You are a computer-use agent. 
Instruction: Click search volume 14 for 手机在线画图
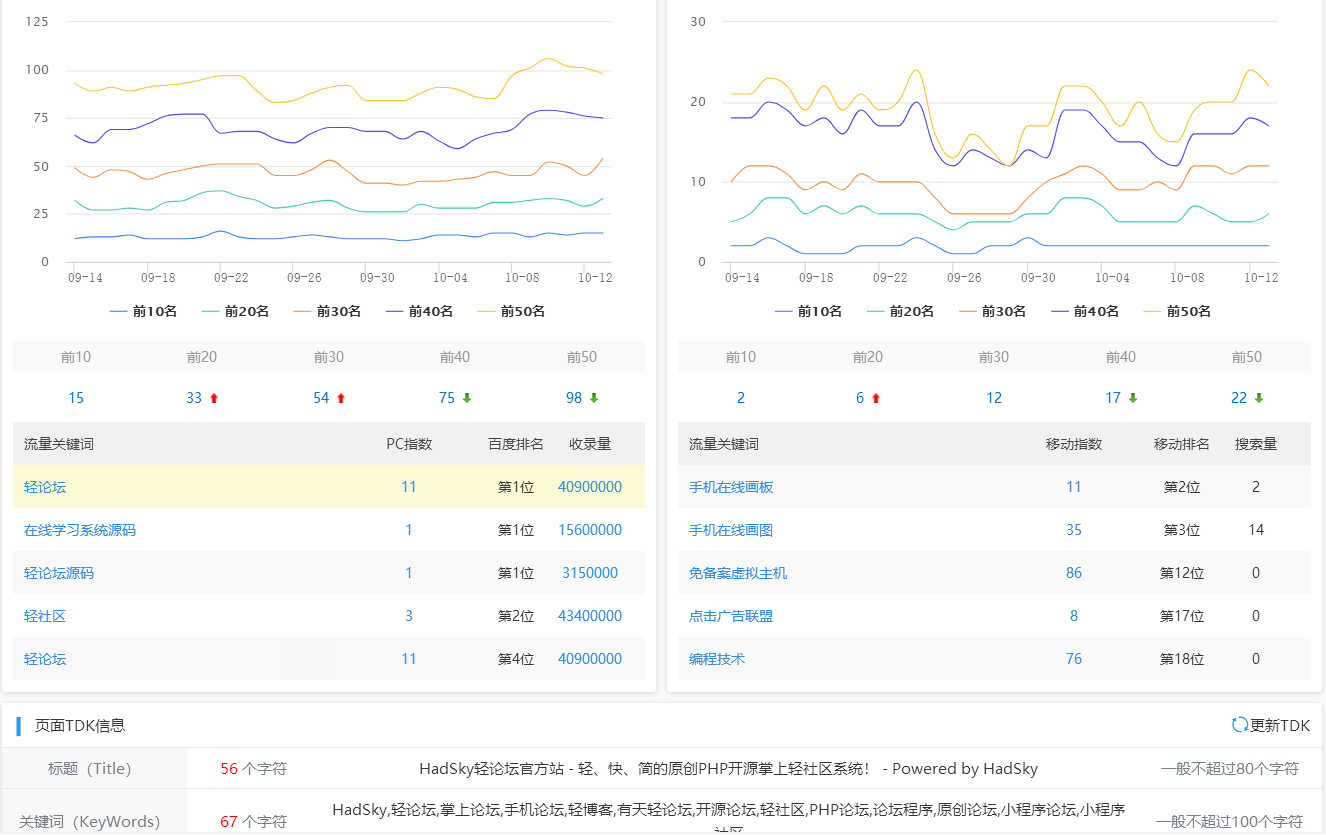pos(1256,530)
